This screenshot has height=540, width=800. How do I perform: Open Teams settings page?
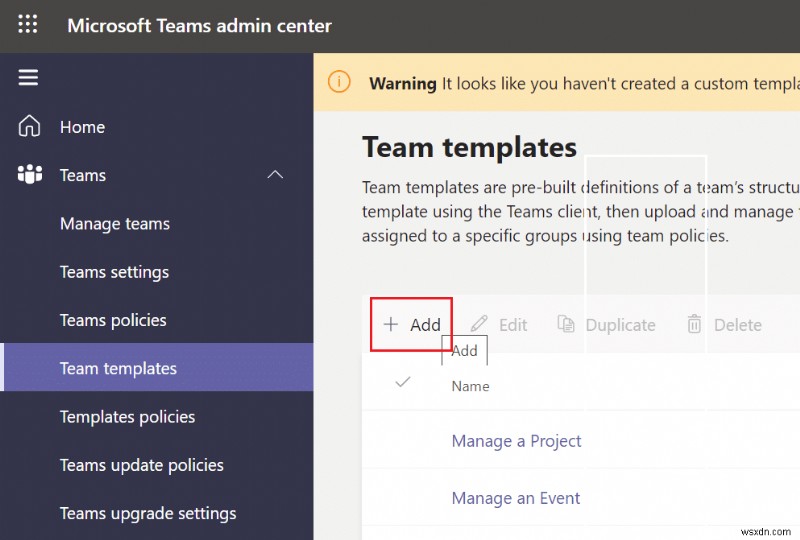click(x=114, y=272)
